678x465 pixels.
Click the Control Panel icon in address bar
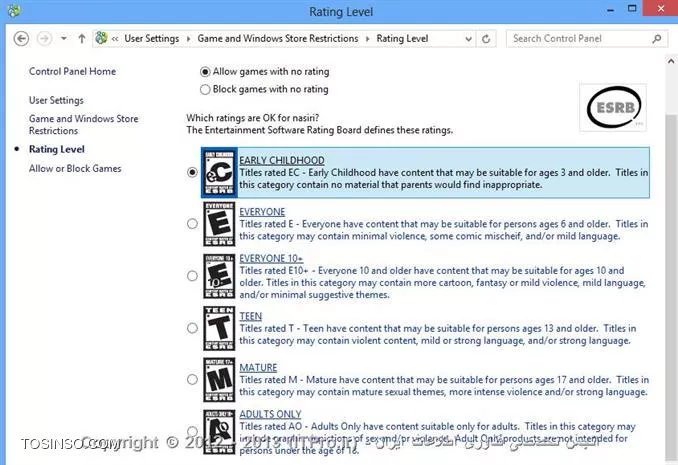click(x=101, y=38)
